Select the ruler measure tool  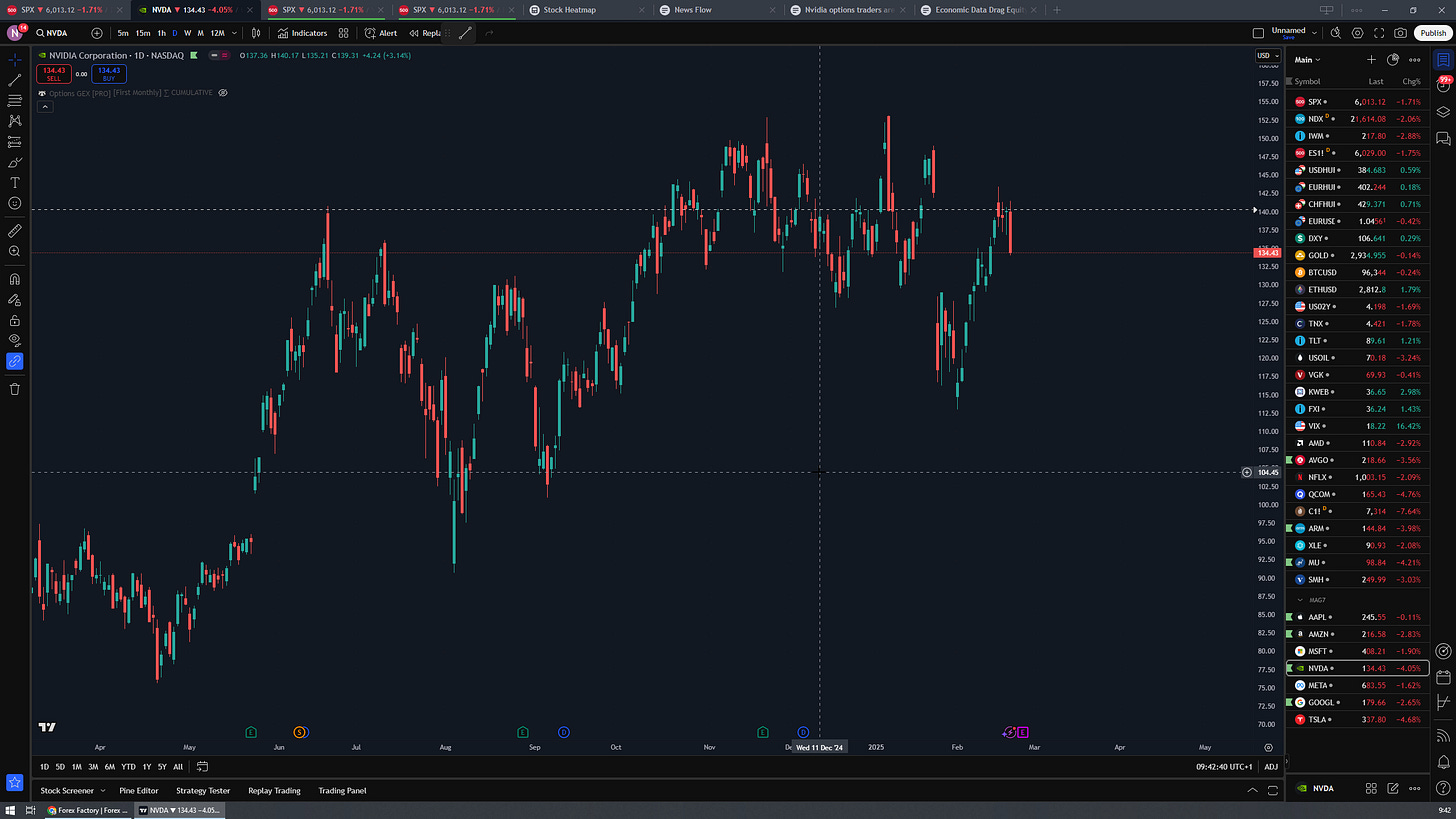click(x=15, y=231)
